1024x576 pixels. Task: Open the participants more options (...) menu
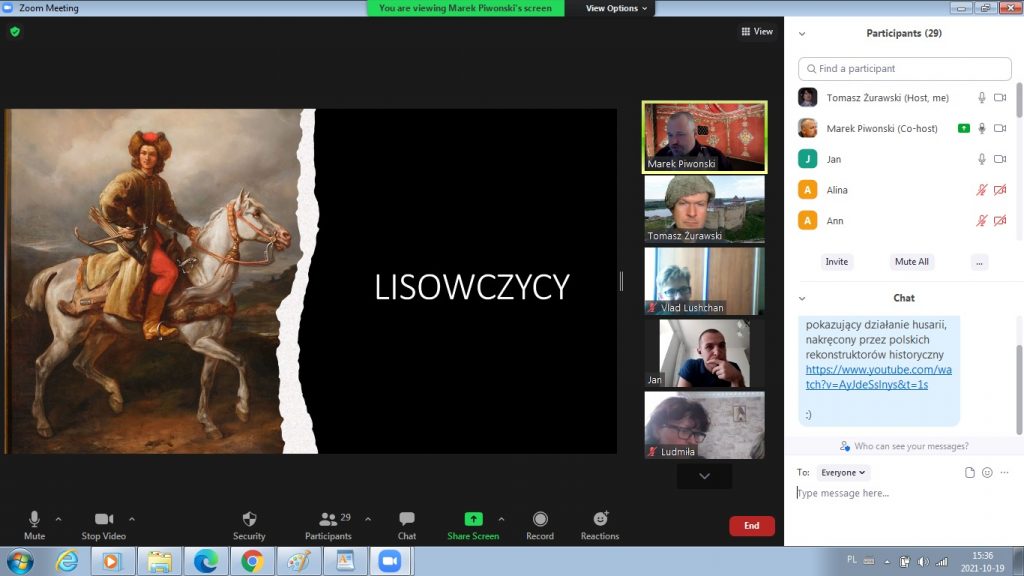(979, 262)
